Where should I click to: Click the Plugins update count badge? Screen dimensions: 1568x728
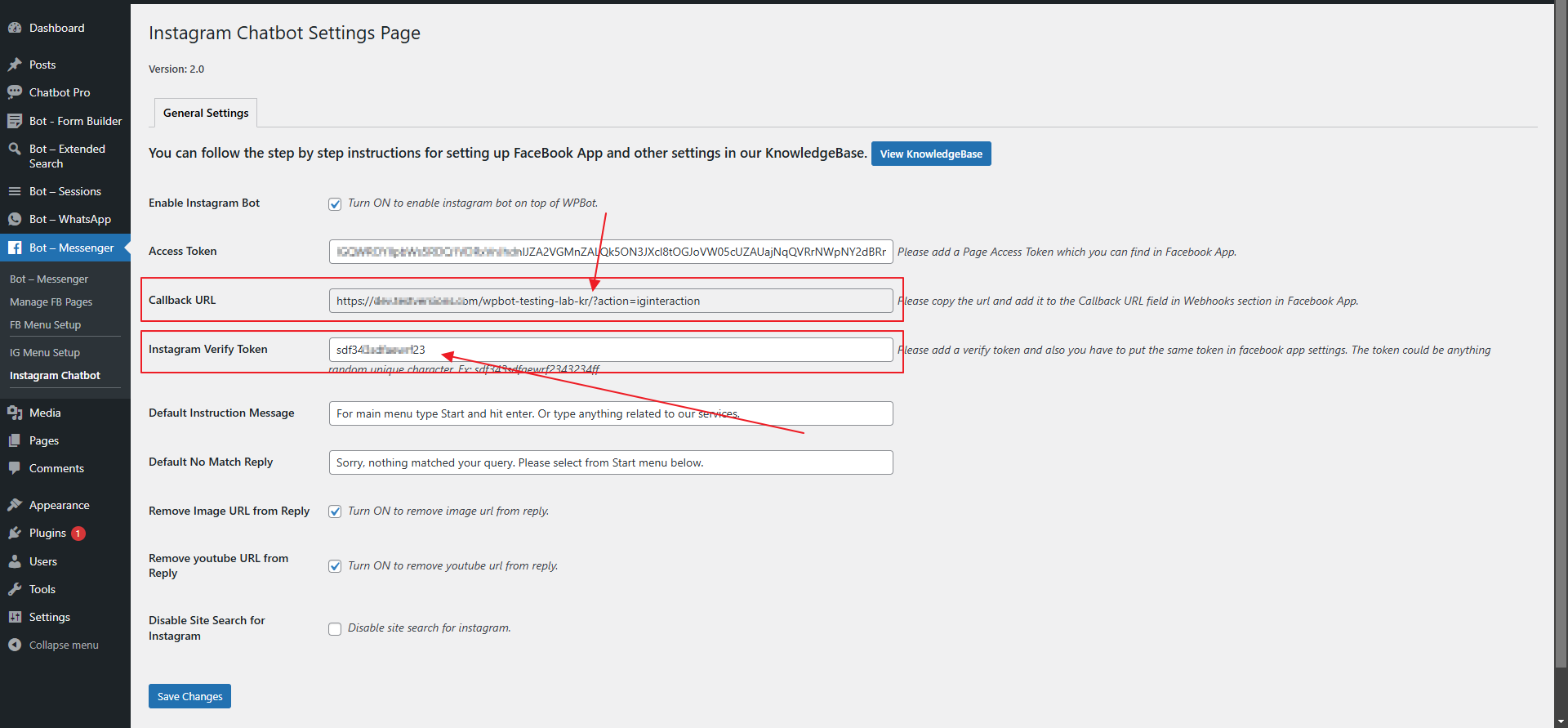coord(78,534)
